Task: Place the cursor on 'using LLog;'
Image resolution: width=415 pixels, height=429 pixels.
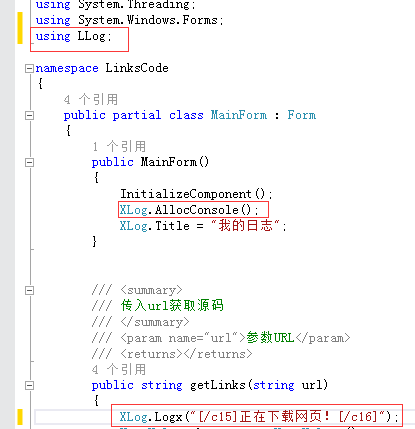Action: (x=74, y=36)
